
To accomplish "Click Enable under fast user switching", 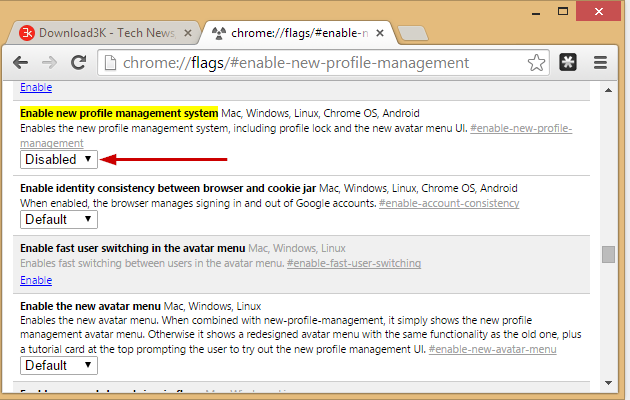I will (x=36, y=279).
